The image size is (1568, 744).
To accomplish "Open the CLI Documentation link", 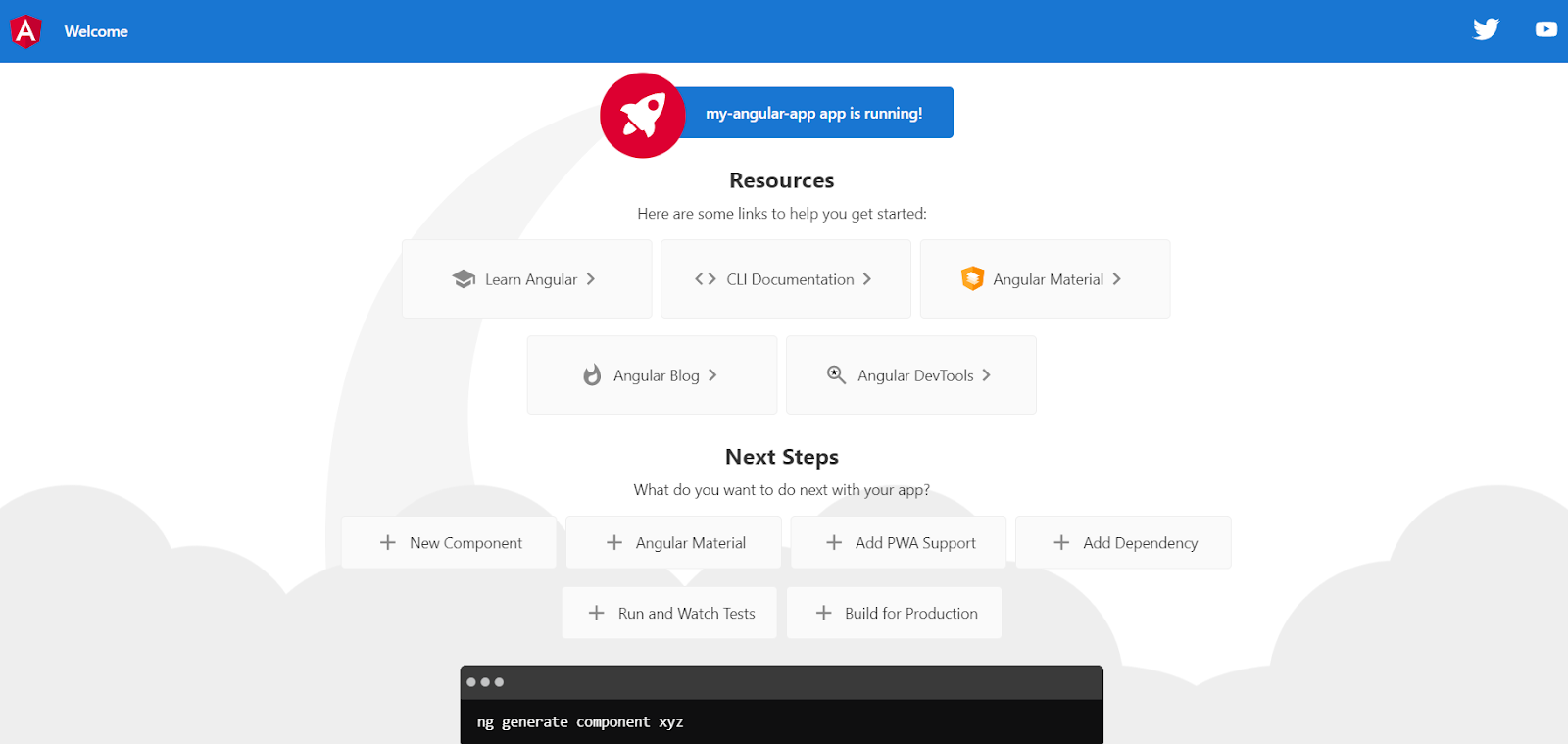I will (x=786, y=279).
